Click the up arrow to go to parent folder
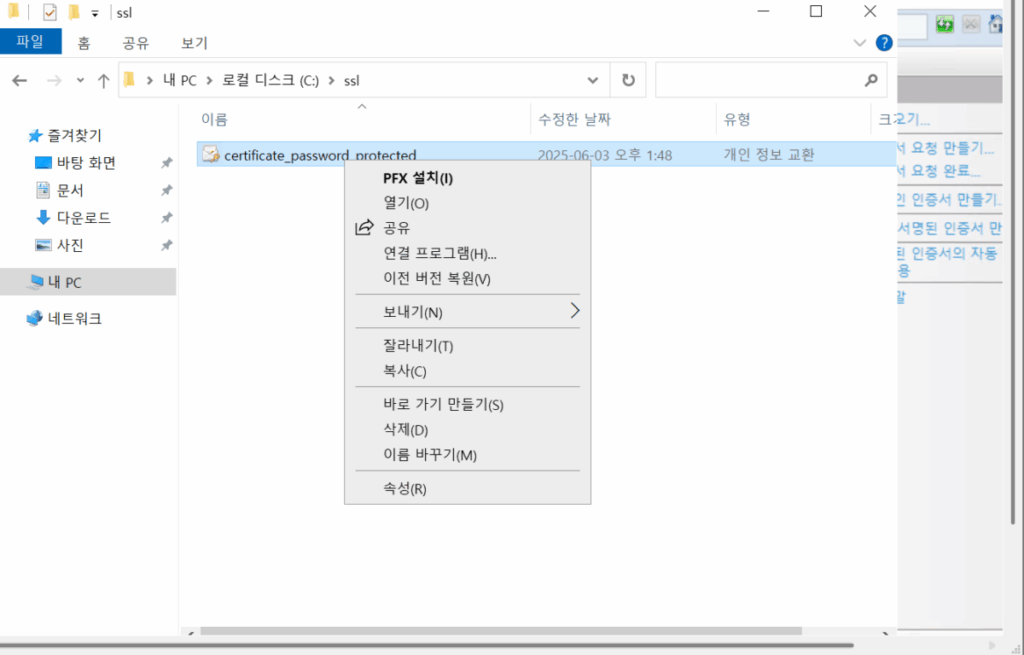Screen dimensions: 1024x655 click(103, 80)
